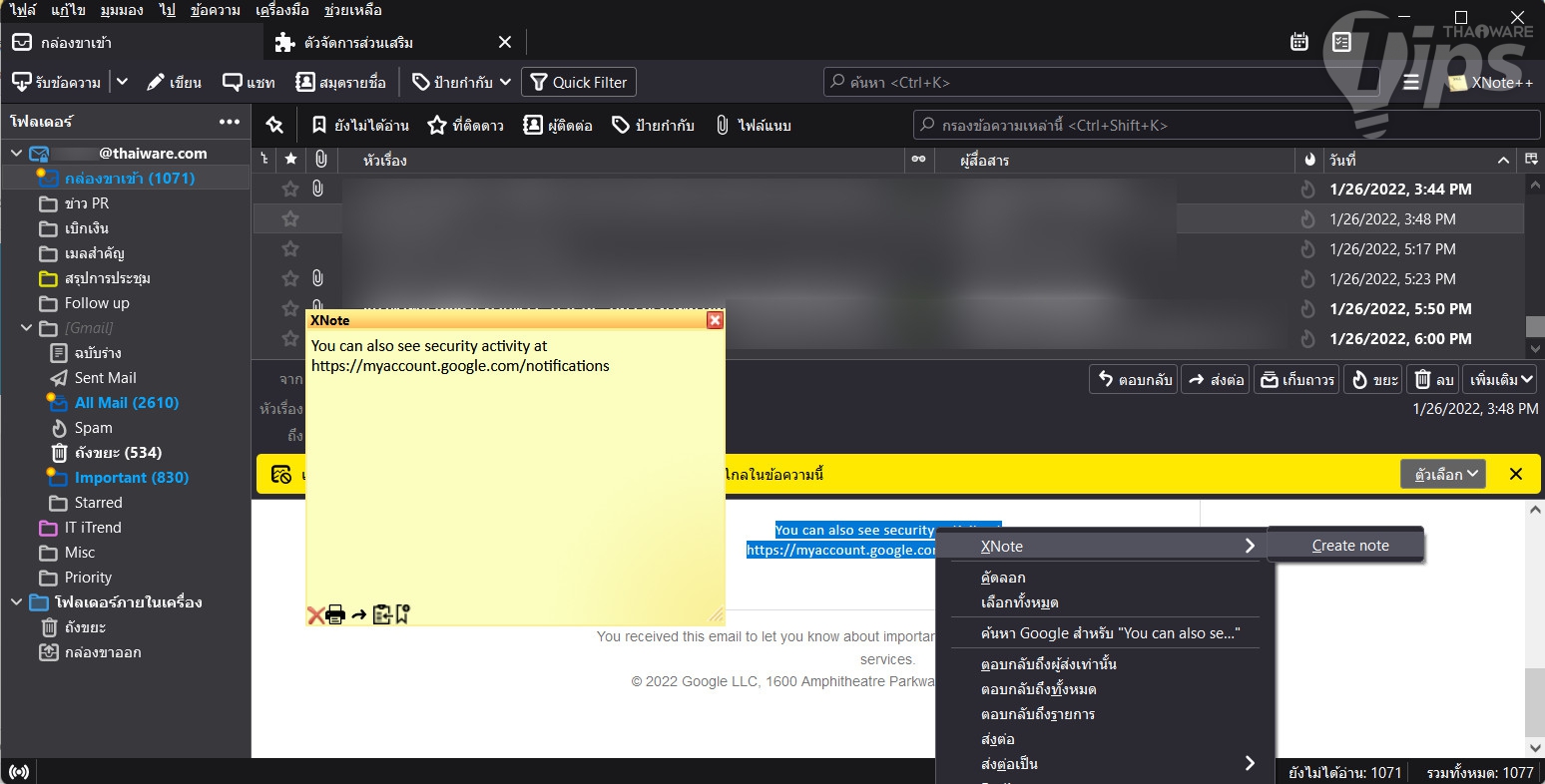The image size is (1545, 784).
Task: Toggle the keep-filters pin button
Action: click(x=274, y=125)
